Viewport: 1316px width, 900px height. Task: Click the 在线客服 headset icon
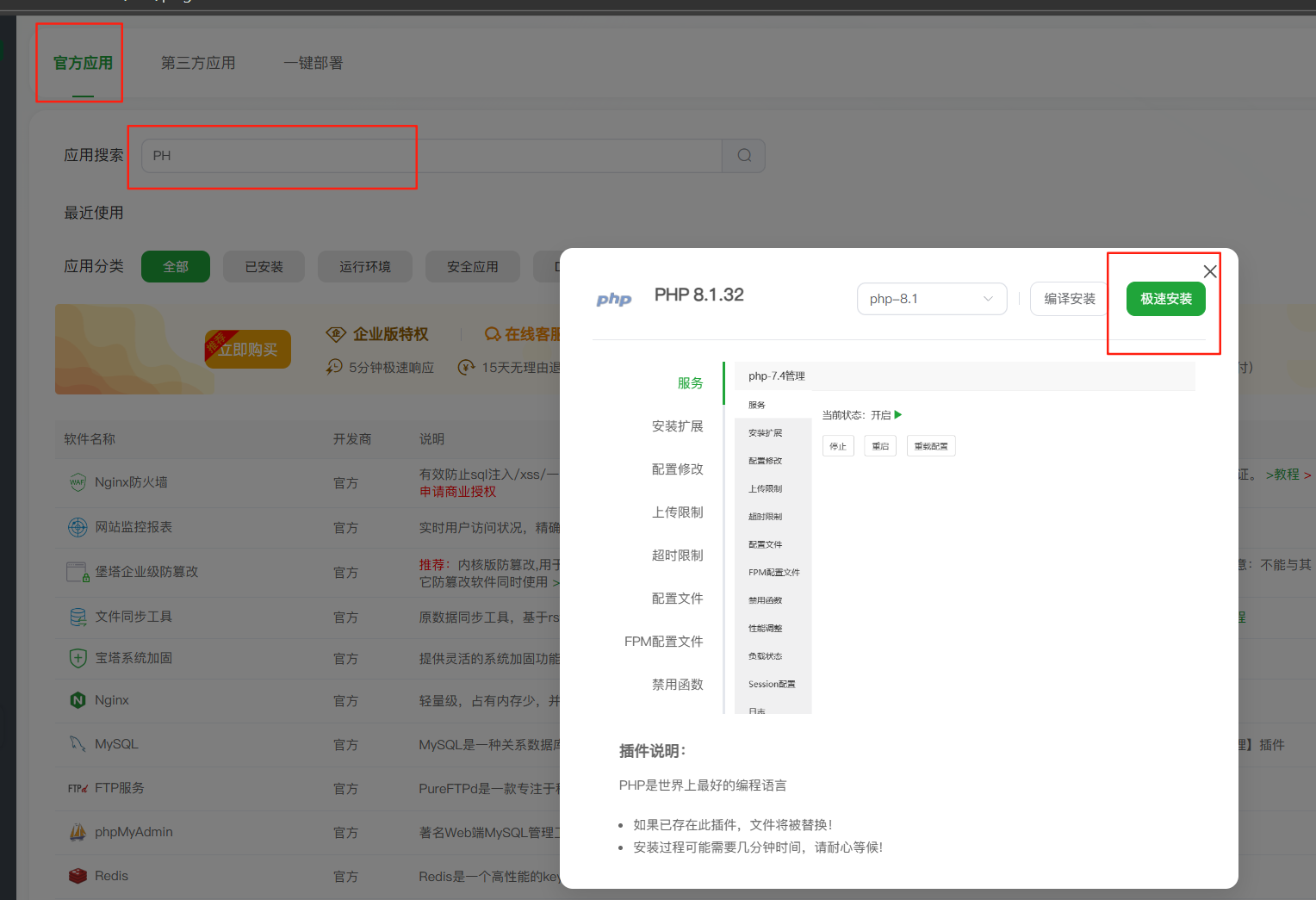(x=493, y=334)
